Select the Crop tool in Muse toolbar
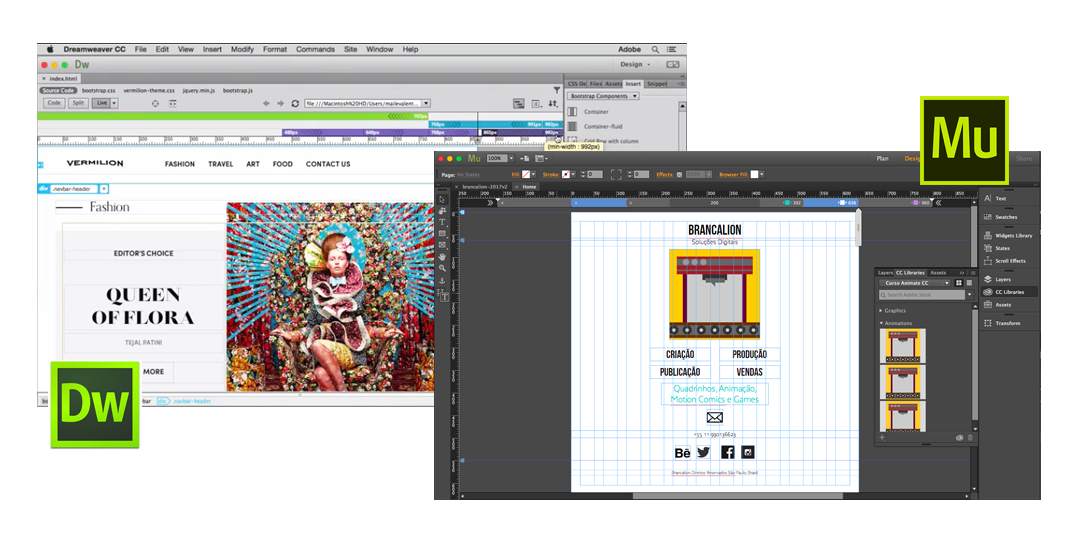The height and width of the screenshot is (549, 1070). 442,211
